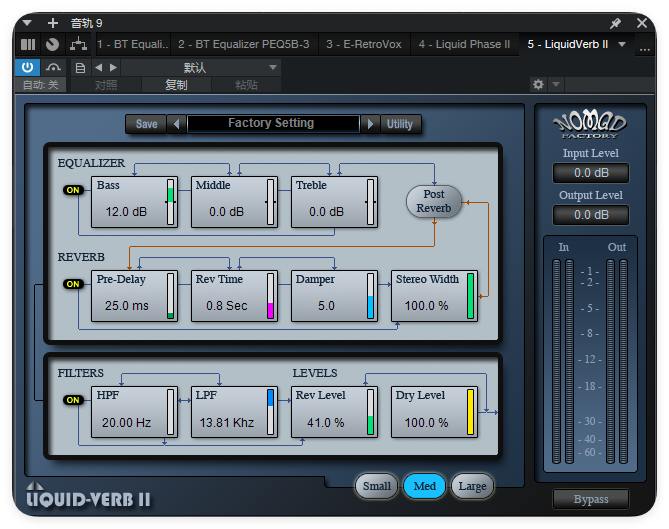Click the HPF slider bar

[x=171, y=412]
